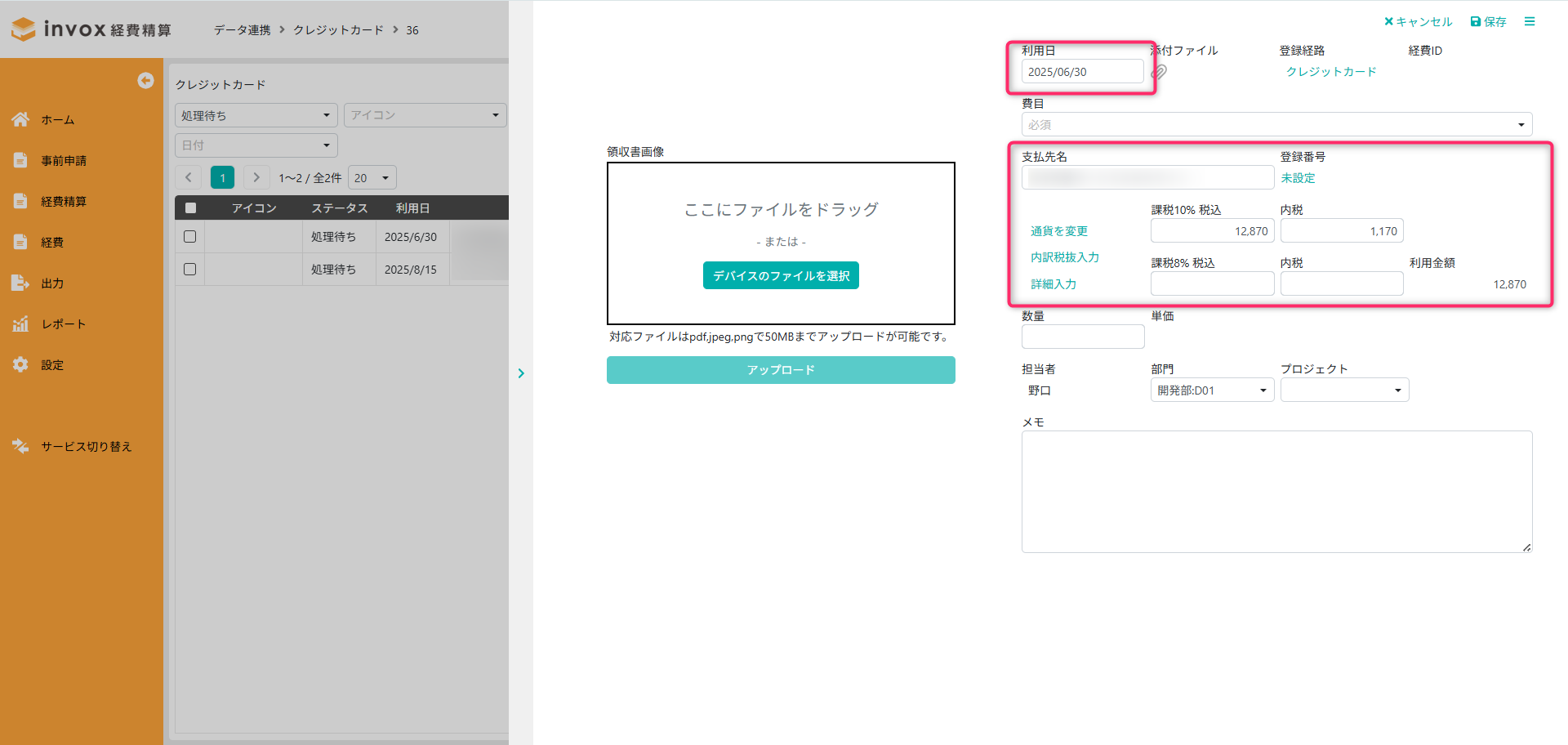Open 事前申請 from the sidebar
Image resolution: width=1568 pixels, height=745 pixels.
pos(20,160)
